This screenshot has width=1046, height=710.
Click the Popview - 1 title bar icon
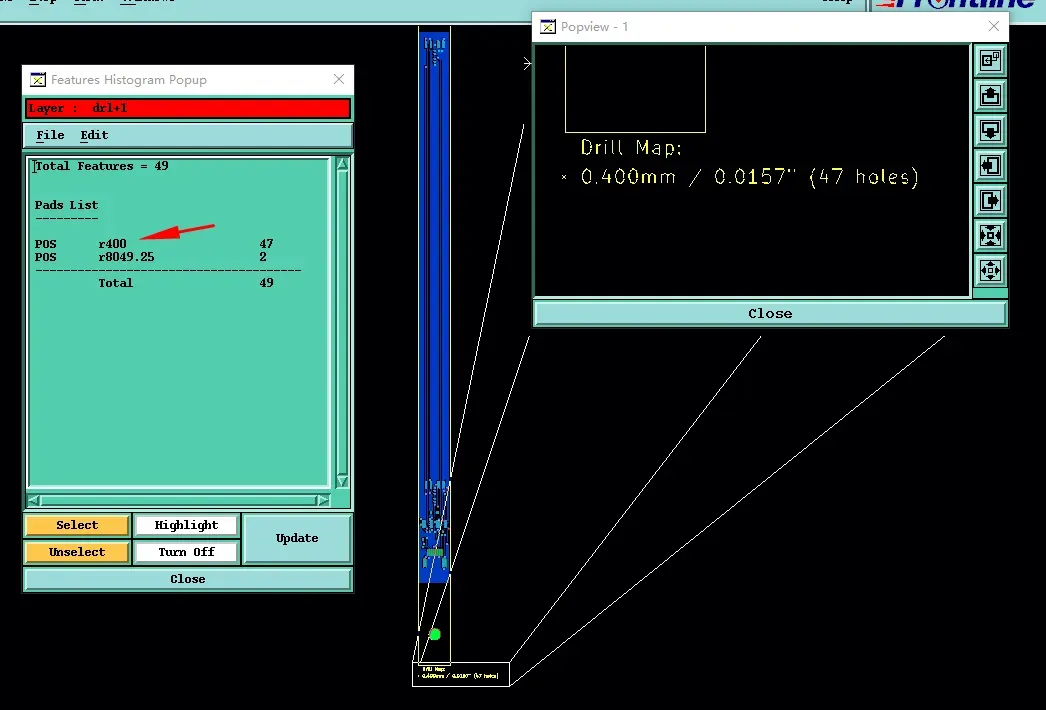click(548, 27)
